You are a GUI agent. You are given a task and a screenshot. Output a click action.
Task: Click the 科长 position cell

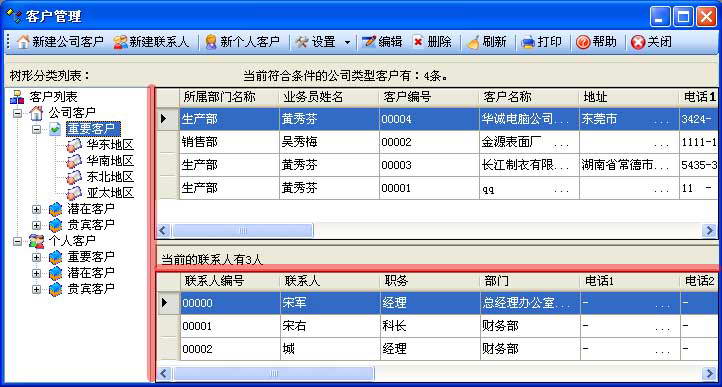[430, 326]
